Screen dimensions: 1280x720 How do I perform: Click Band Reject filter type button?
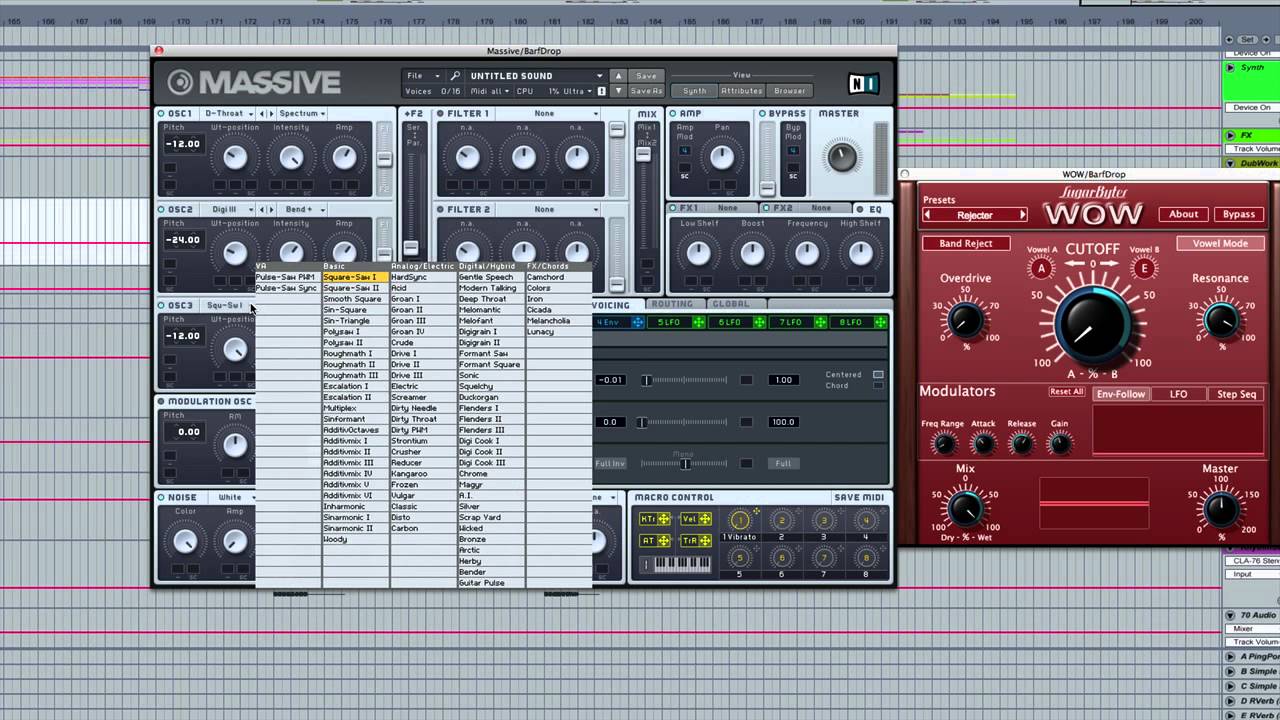pyautogui.click(x=965, y=243)
